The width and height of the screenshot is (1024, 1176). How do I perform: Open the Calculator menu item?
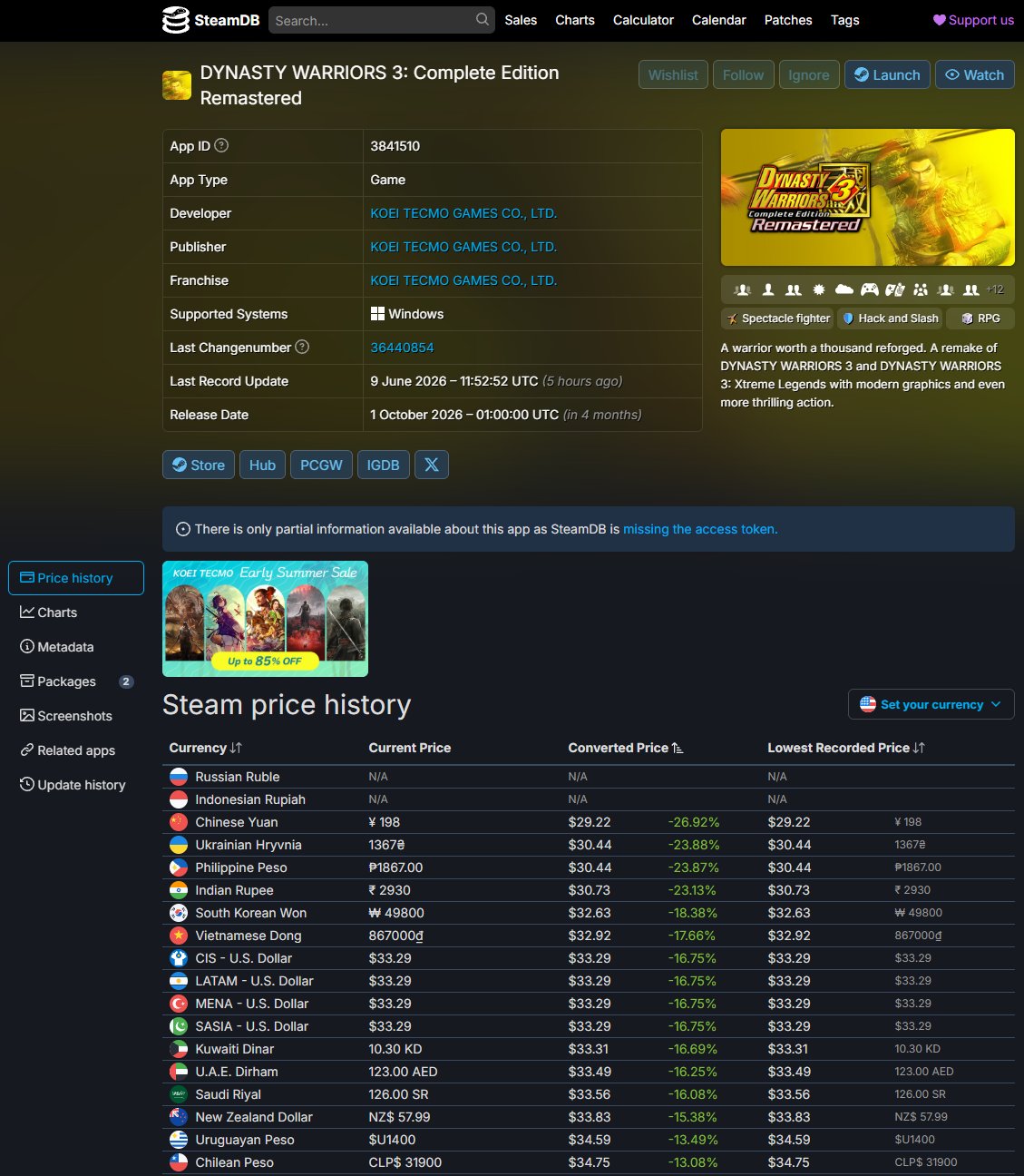pyautogui.click(x=643, y=20)
